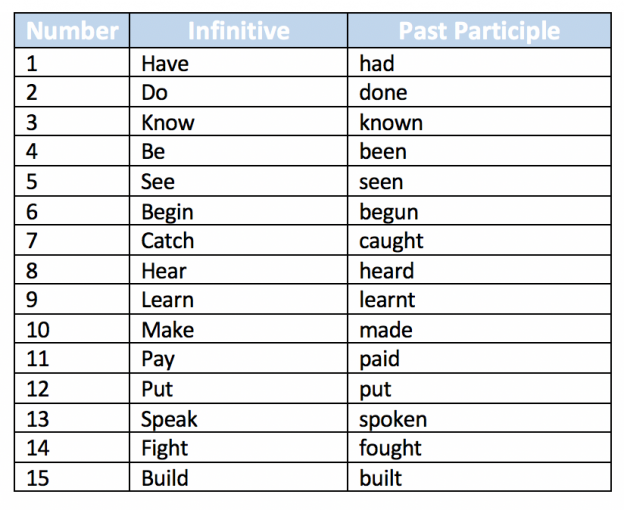Click the Number column header
This screenshot has width=624, height=510.
[72, 31]
